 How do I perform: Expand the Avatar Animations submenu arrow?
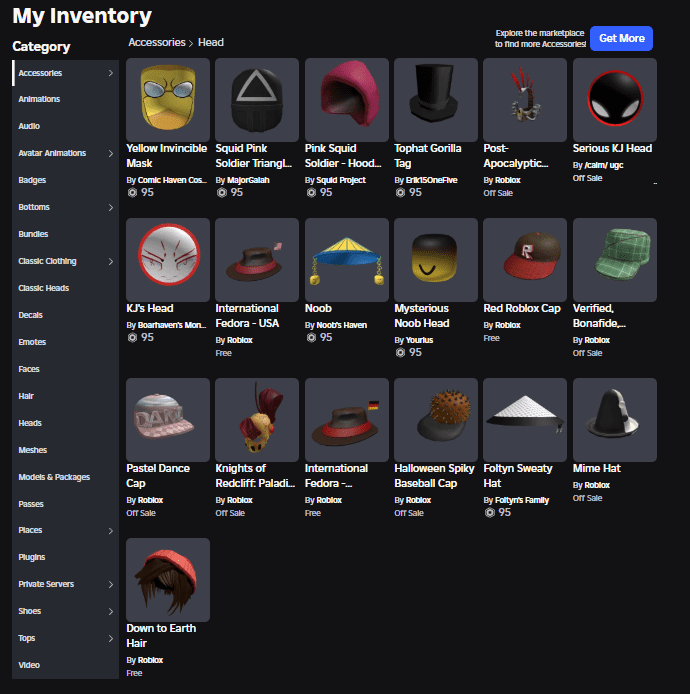111,154
